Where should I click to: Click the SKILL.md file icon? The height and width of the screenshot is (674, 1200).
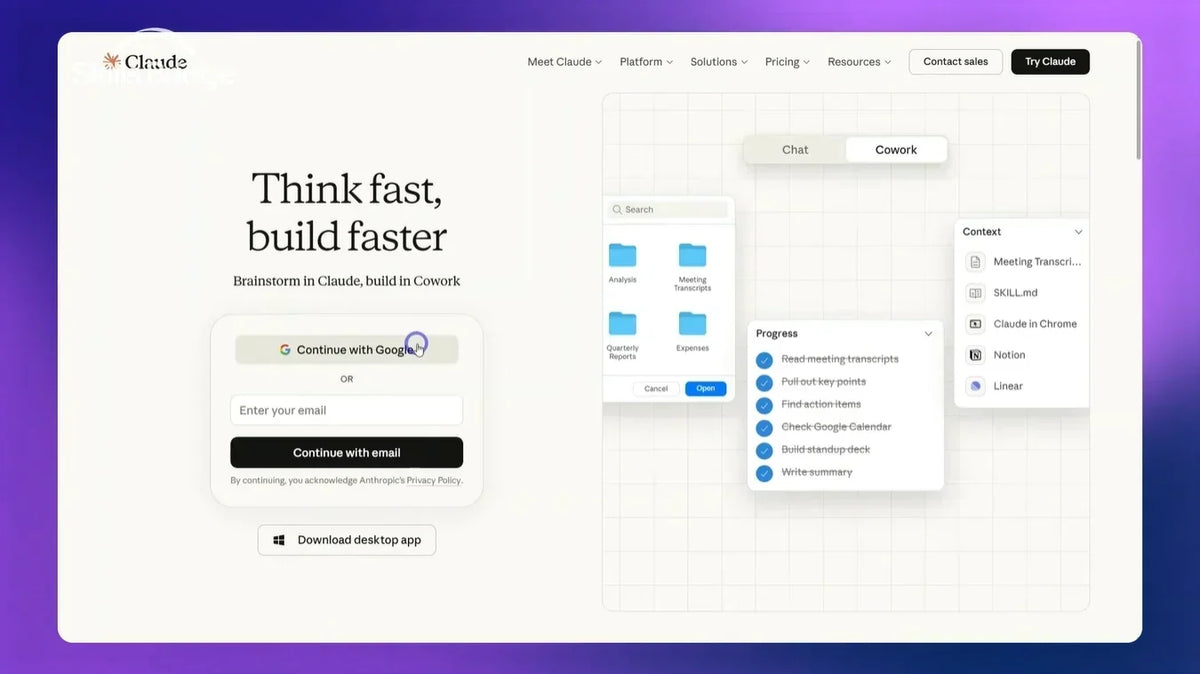pyautogui.click(x=975, y=293)
